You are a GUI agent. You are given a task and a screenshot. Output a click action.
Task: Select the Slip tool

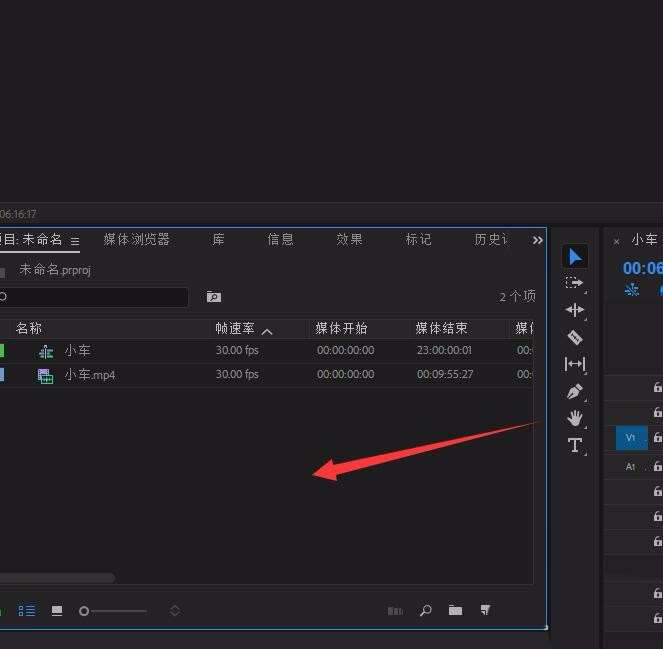click(x=575, y=364)
